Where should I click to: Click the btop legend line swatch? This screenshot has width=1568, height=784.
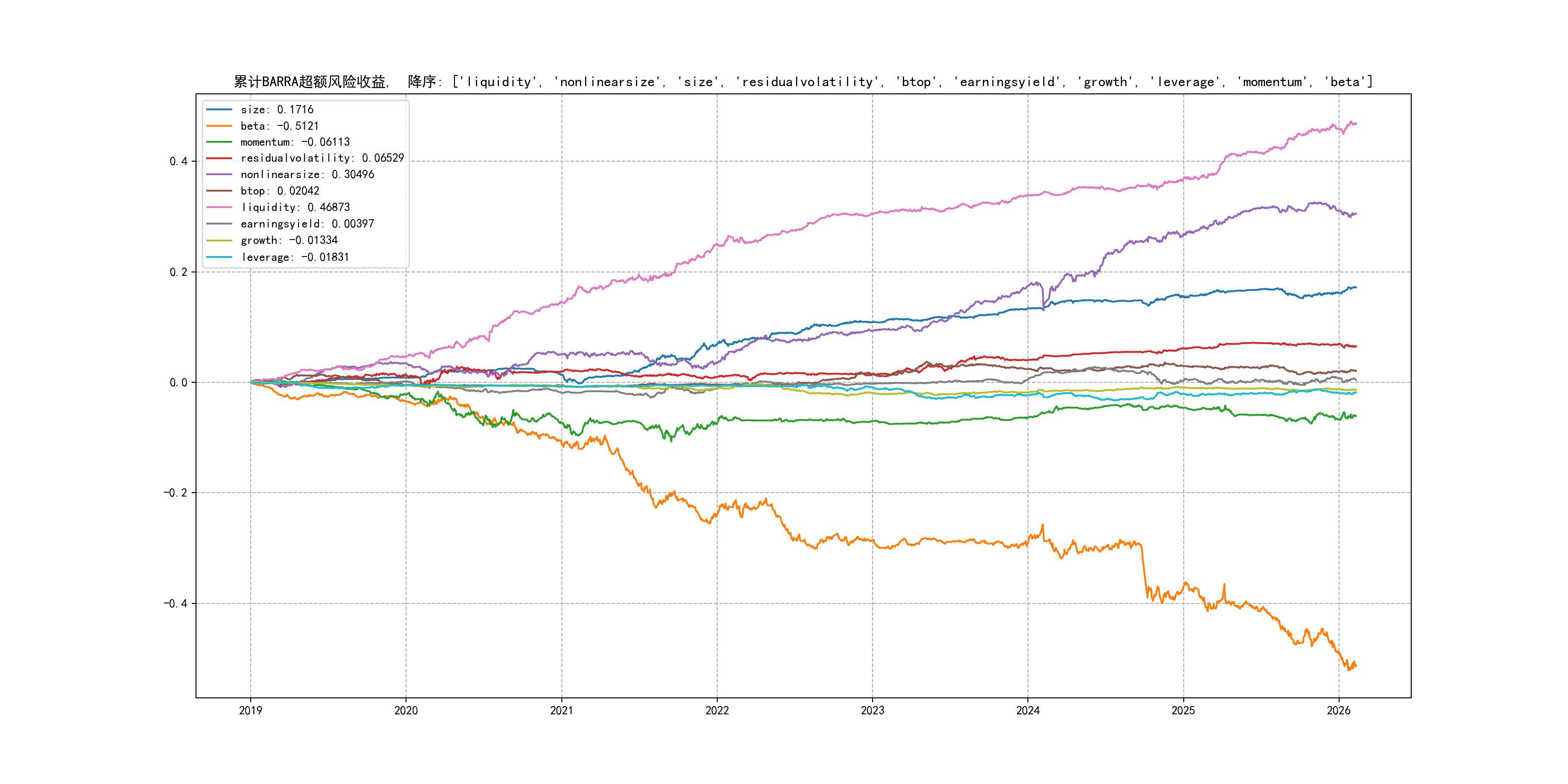pyautogui.click(x=219, y=191)
